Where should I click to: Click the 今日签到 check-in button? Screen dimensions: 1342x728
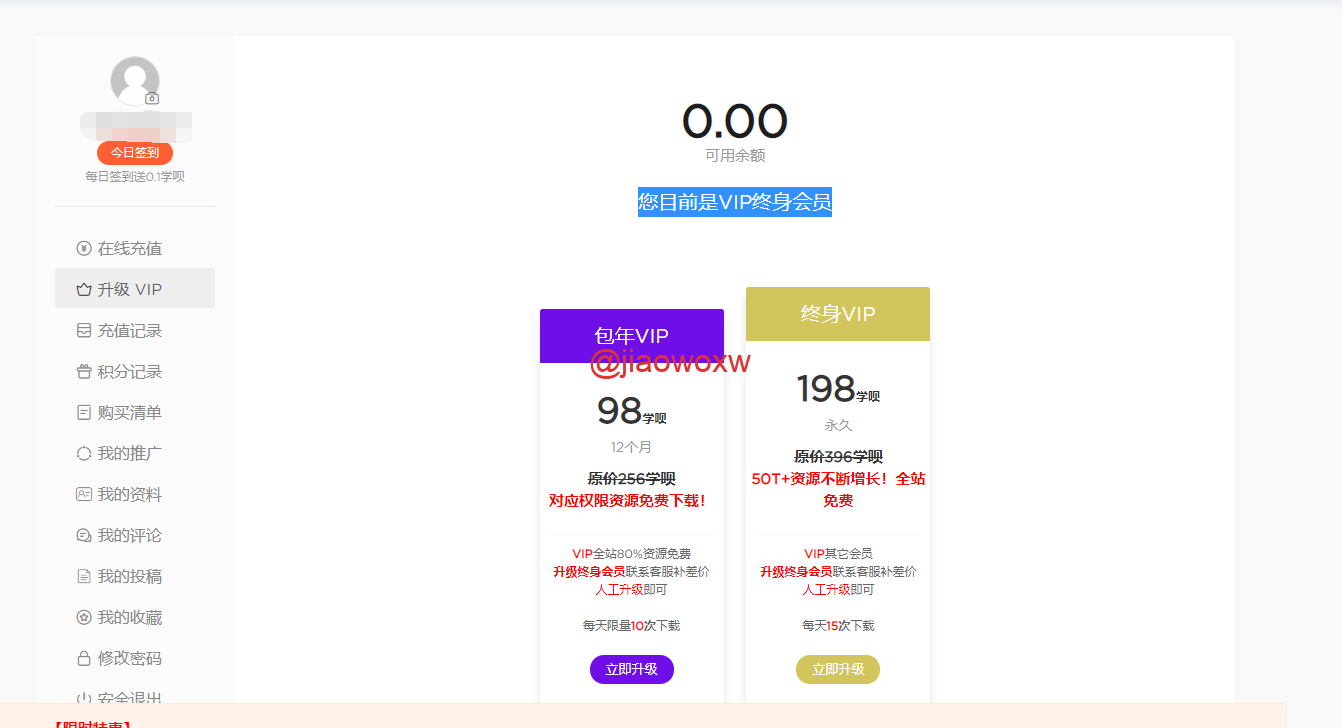pyautogui.click(x=135, y=153)
